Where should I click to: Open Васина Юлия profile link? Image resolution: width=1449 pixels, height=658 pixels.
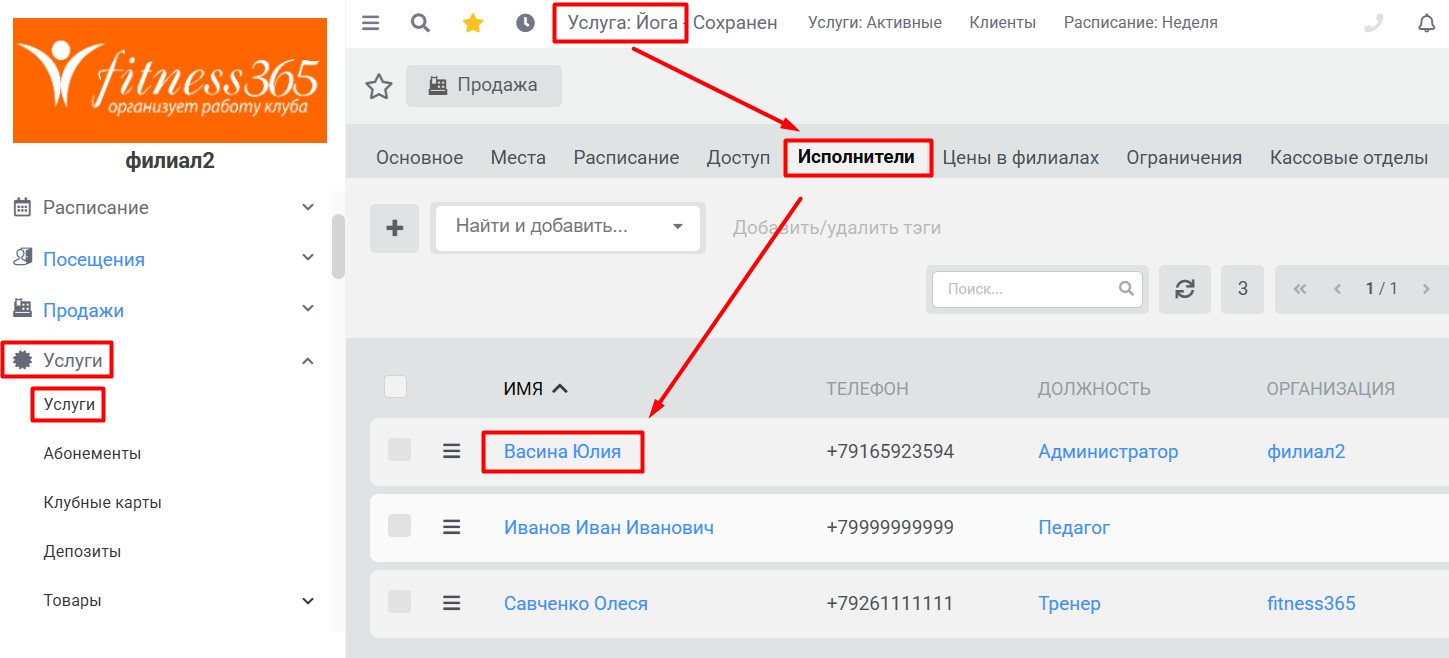562,451
